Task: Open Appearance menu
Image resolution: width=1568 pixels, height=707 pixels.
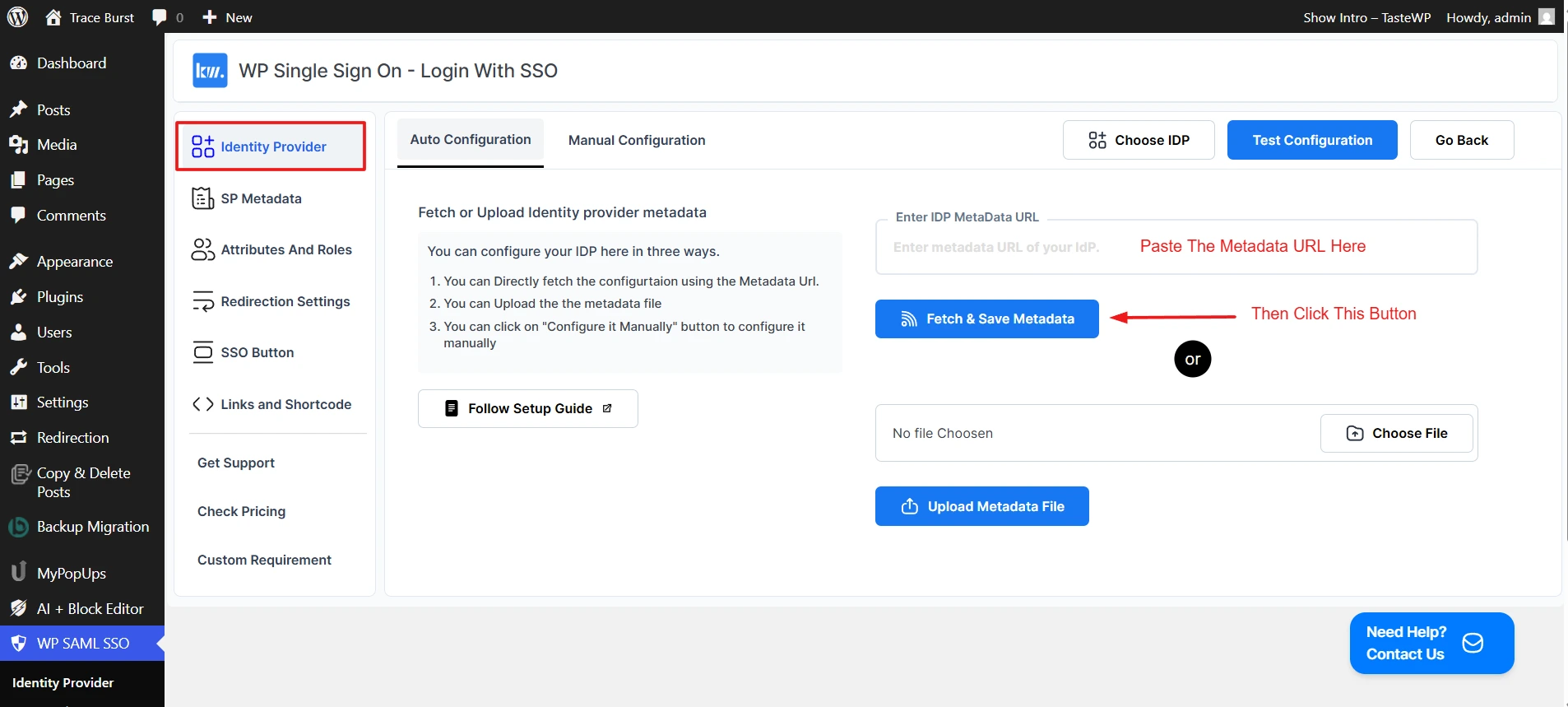Action: 82,262
